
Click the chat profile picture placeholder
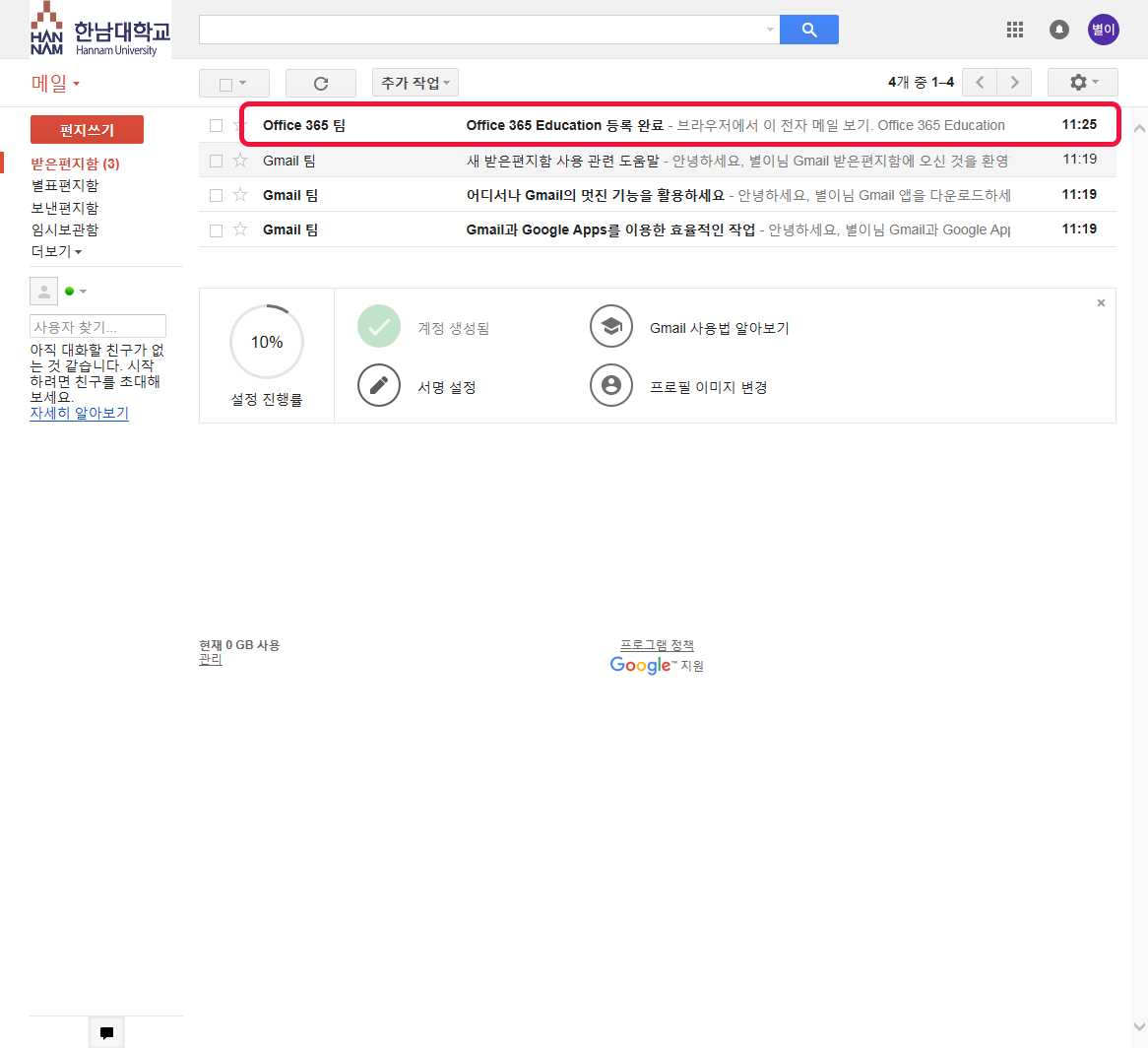pos(44,291)
